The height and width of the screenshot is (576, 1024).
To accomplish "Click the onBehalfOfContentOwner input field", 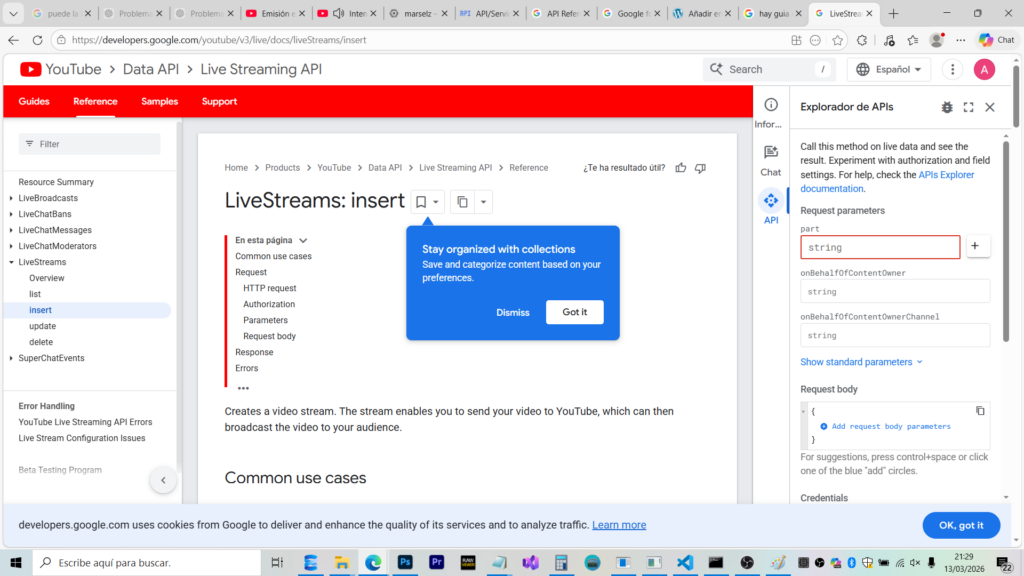I will pyautogui.click(x=894, y=291).
